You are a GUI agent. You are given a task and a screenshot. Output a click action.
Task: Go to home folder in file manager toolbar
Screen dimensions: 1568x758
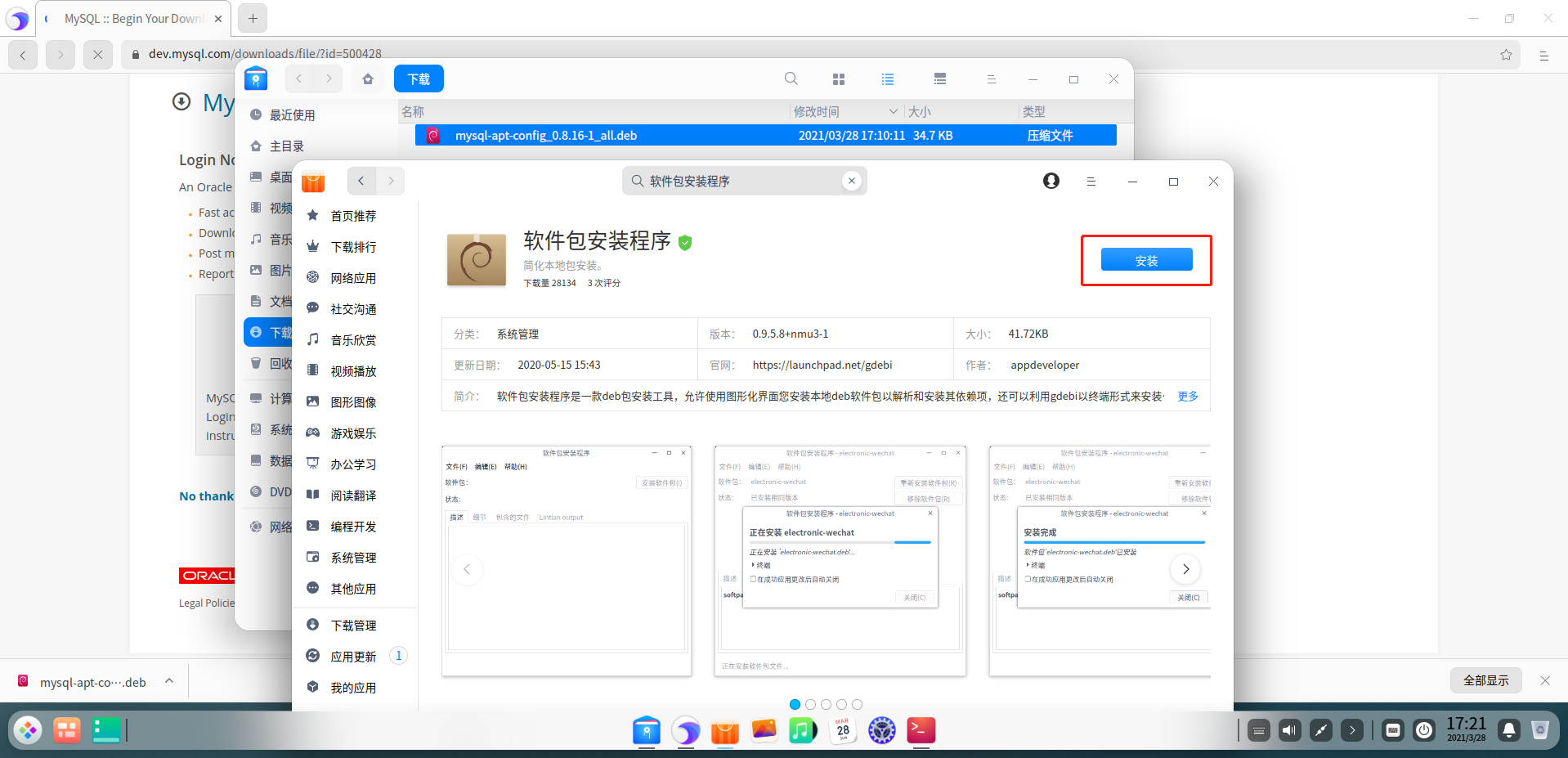point(368,78)
